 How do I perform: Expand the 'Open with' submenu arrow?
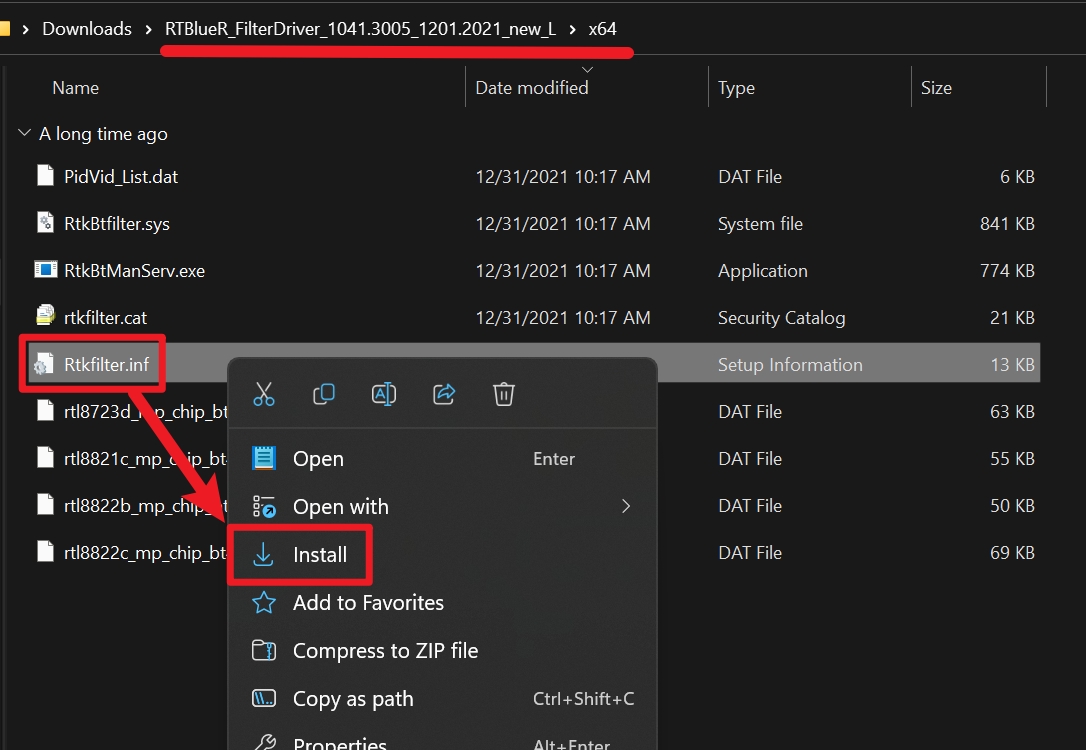[626, 506]
